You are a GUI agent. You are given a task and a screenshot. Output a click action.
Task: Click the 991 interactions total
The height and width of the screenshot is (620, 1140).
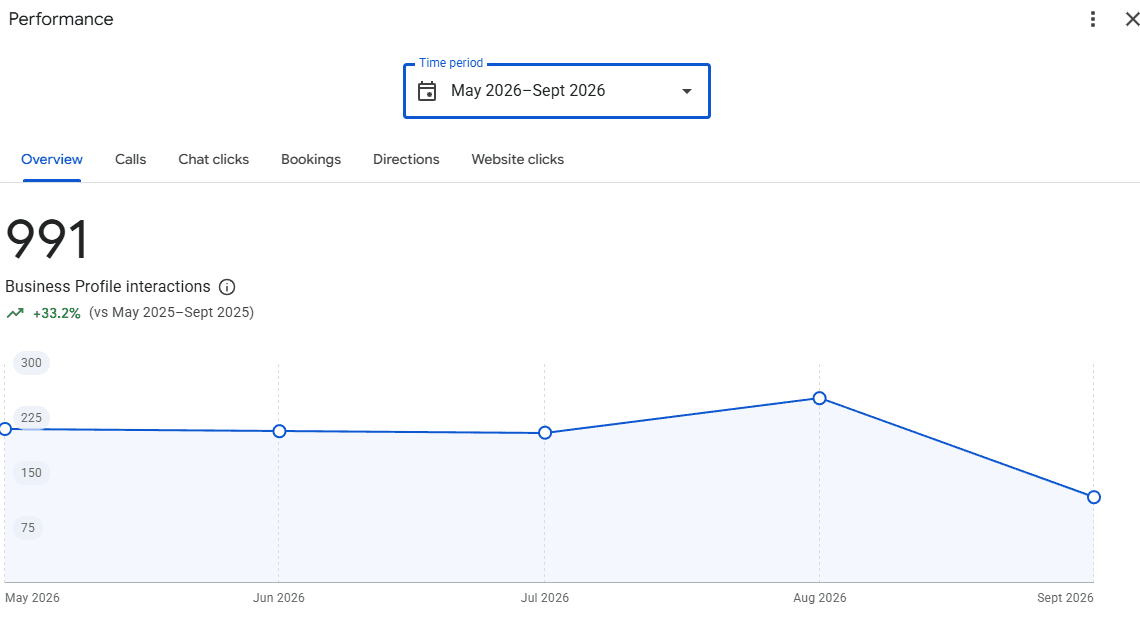point(47,239)
